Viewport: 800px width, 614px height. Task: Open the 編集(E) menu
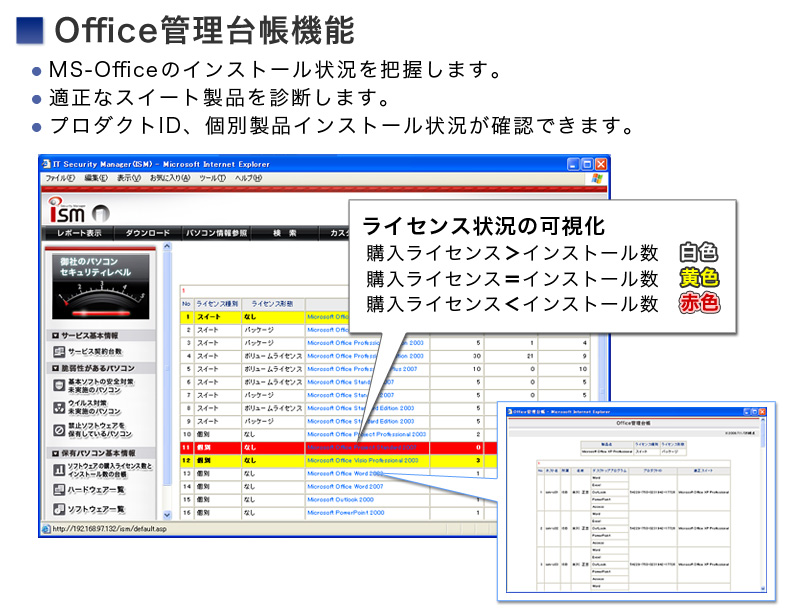click(96, 178)
